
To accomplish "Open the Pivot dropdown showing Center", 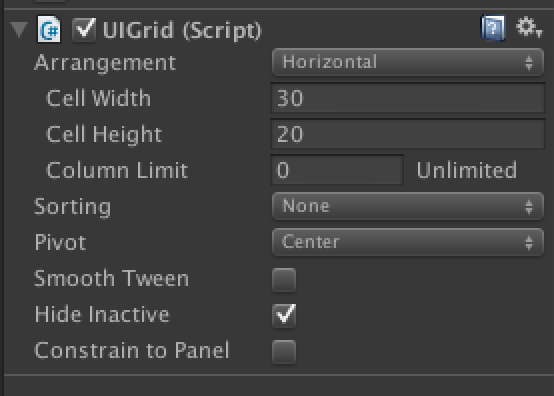I will pyautogui.click(x=408, y=242).
